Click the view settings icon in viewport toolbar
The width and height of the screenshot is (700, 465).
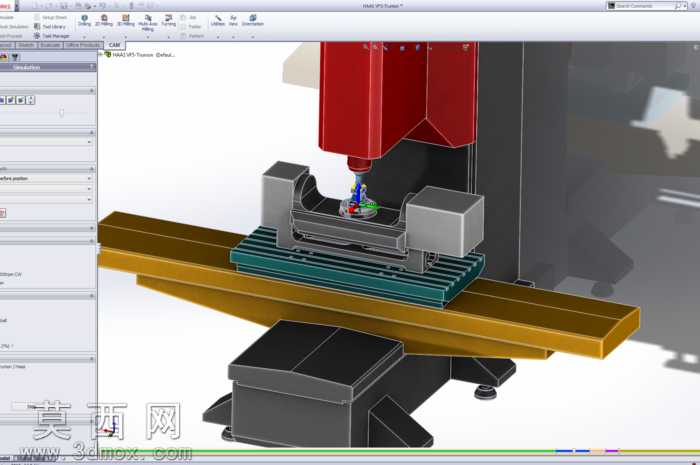coord(465,47)
